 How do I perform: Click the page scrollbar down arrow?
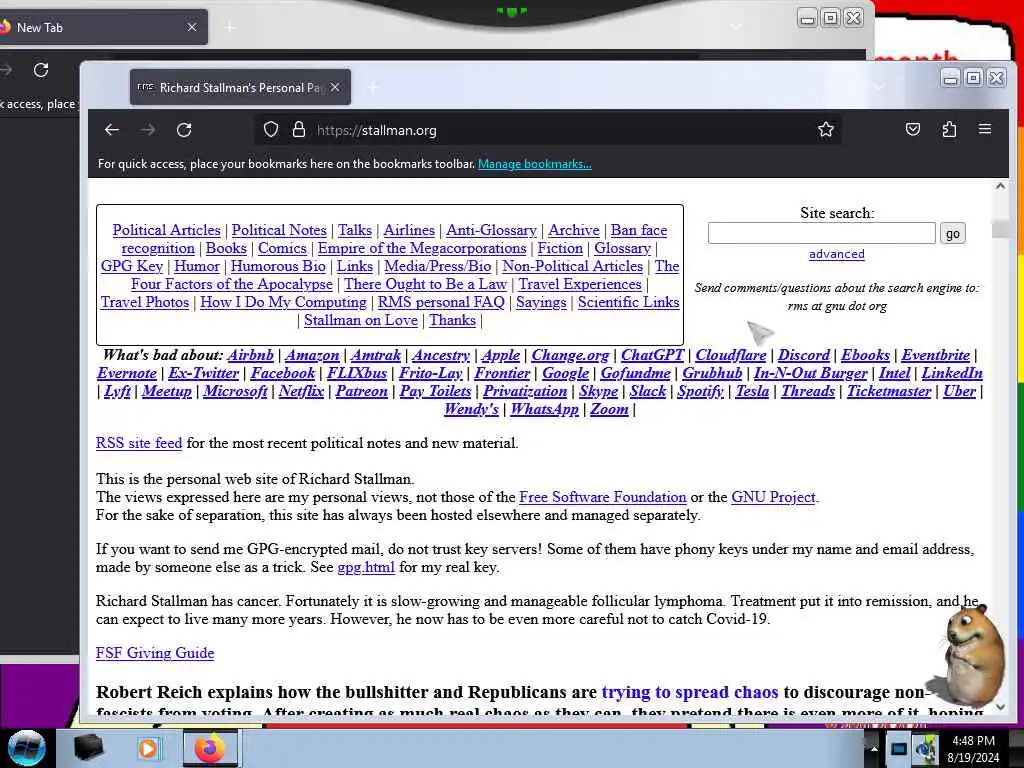(1000, 707)
